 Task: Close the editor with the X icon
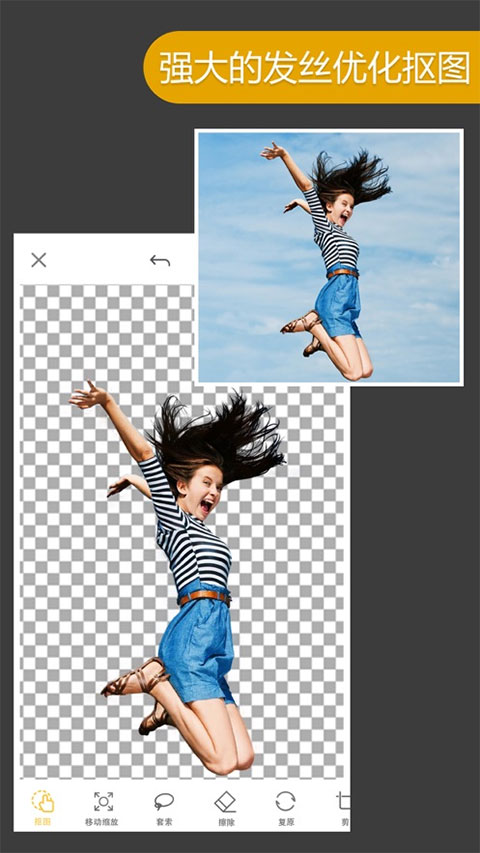tap(39, 260)
